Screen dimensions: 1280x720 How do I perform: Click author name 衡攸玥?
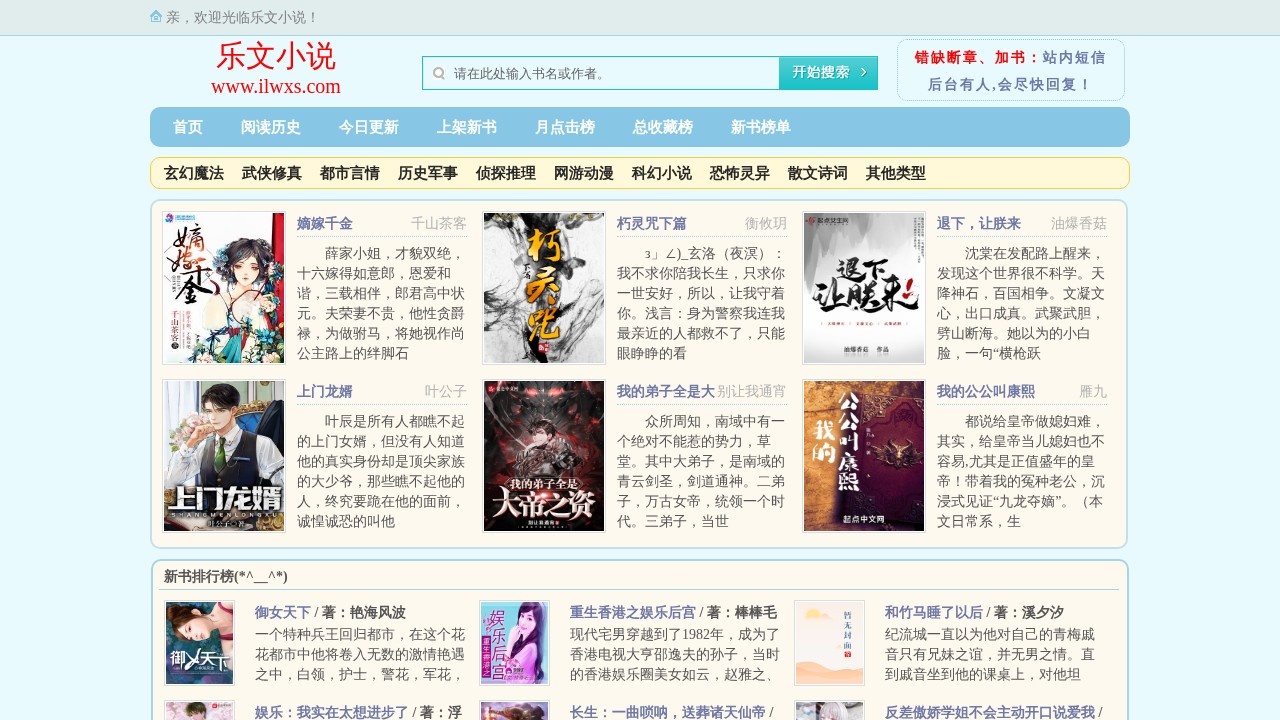click(766, 223)
